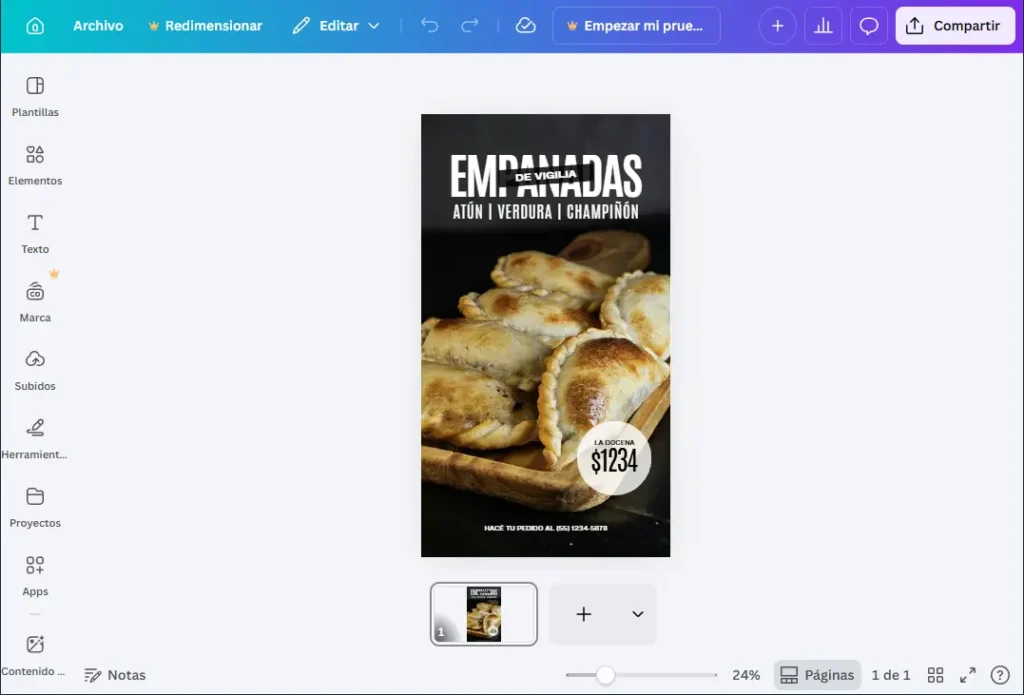The width and height of the screenshot is (1024, 695).
Task: Open Subidos uploads panel
Action: point(35,369)
